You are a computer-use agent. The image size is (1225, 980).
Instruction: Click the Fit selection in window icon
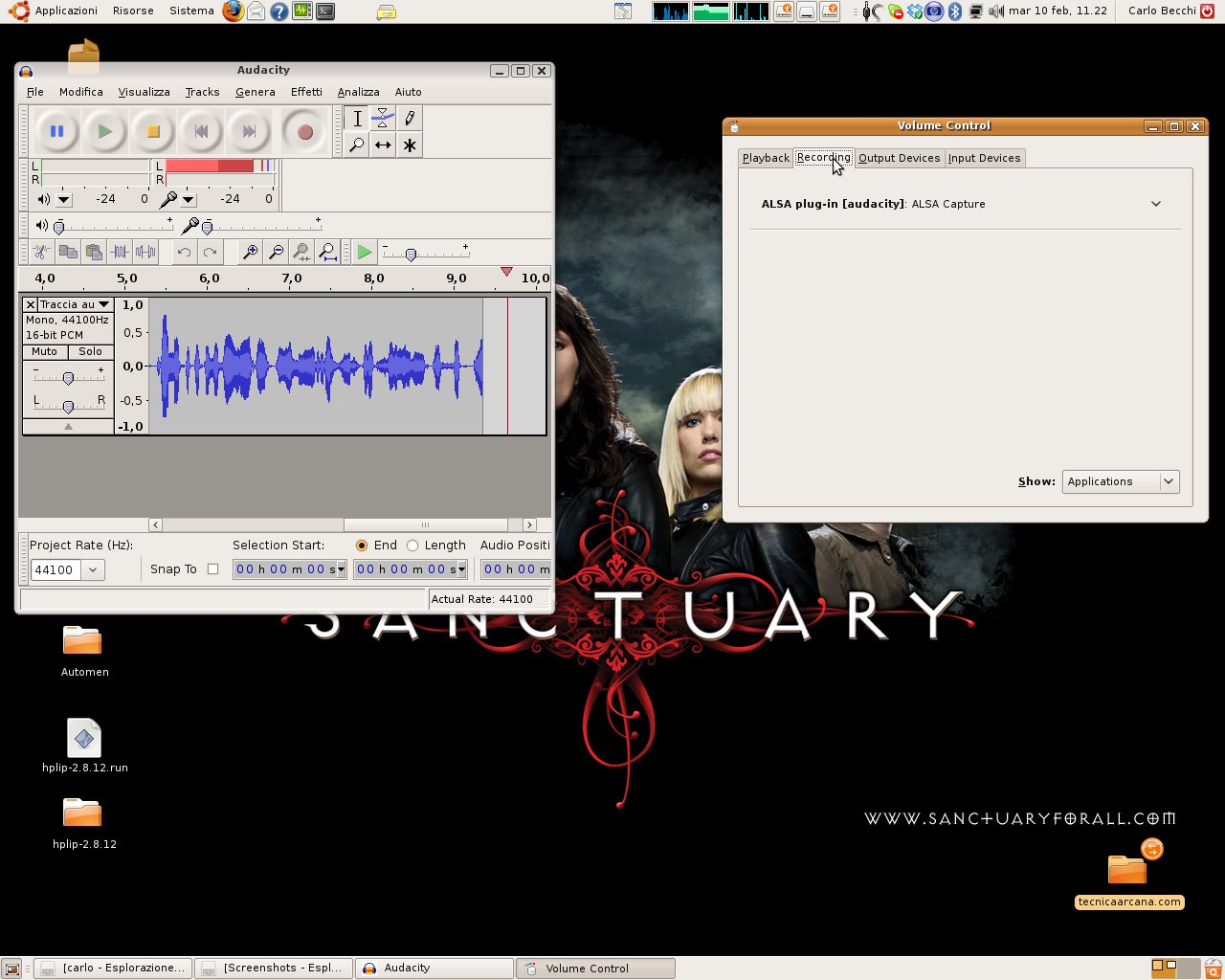click(x=301, y=253)
